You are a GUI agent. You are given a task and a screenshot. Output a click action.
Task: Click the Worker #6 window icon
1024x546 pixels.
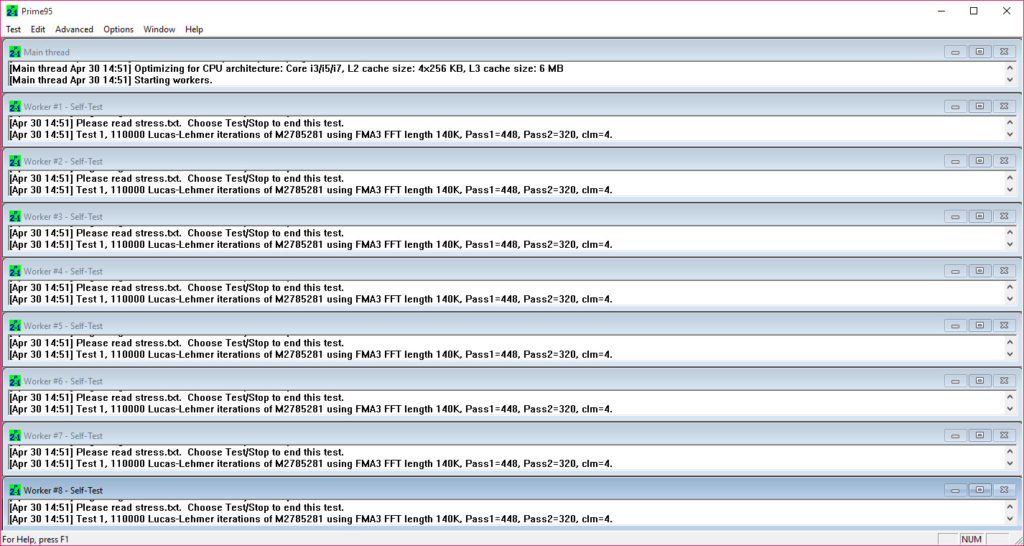tap(15, 381)
